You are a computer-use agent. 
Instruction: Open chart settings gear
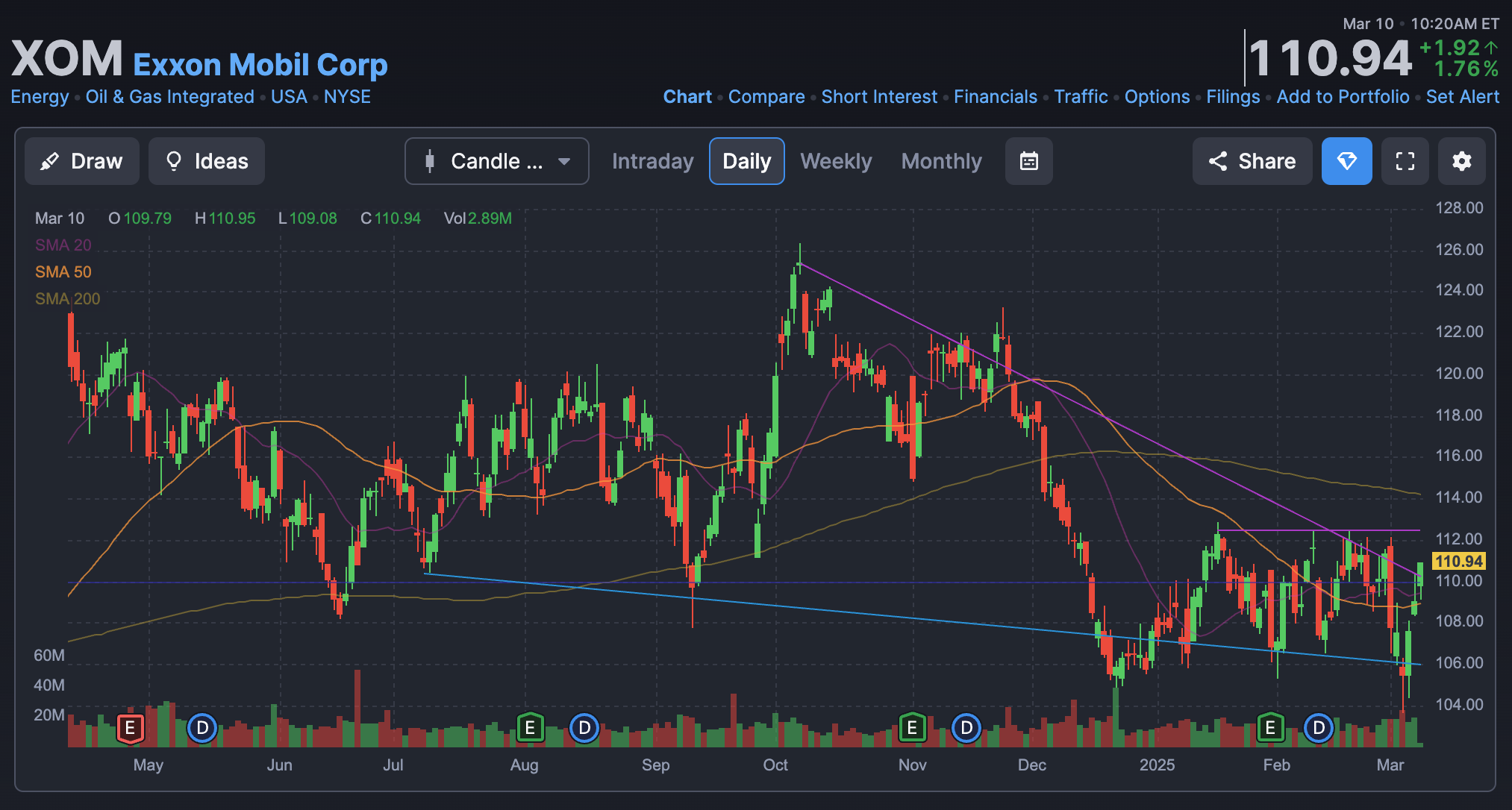pyautogui.click(x=1461, y=161)
